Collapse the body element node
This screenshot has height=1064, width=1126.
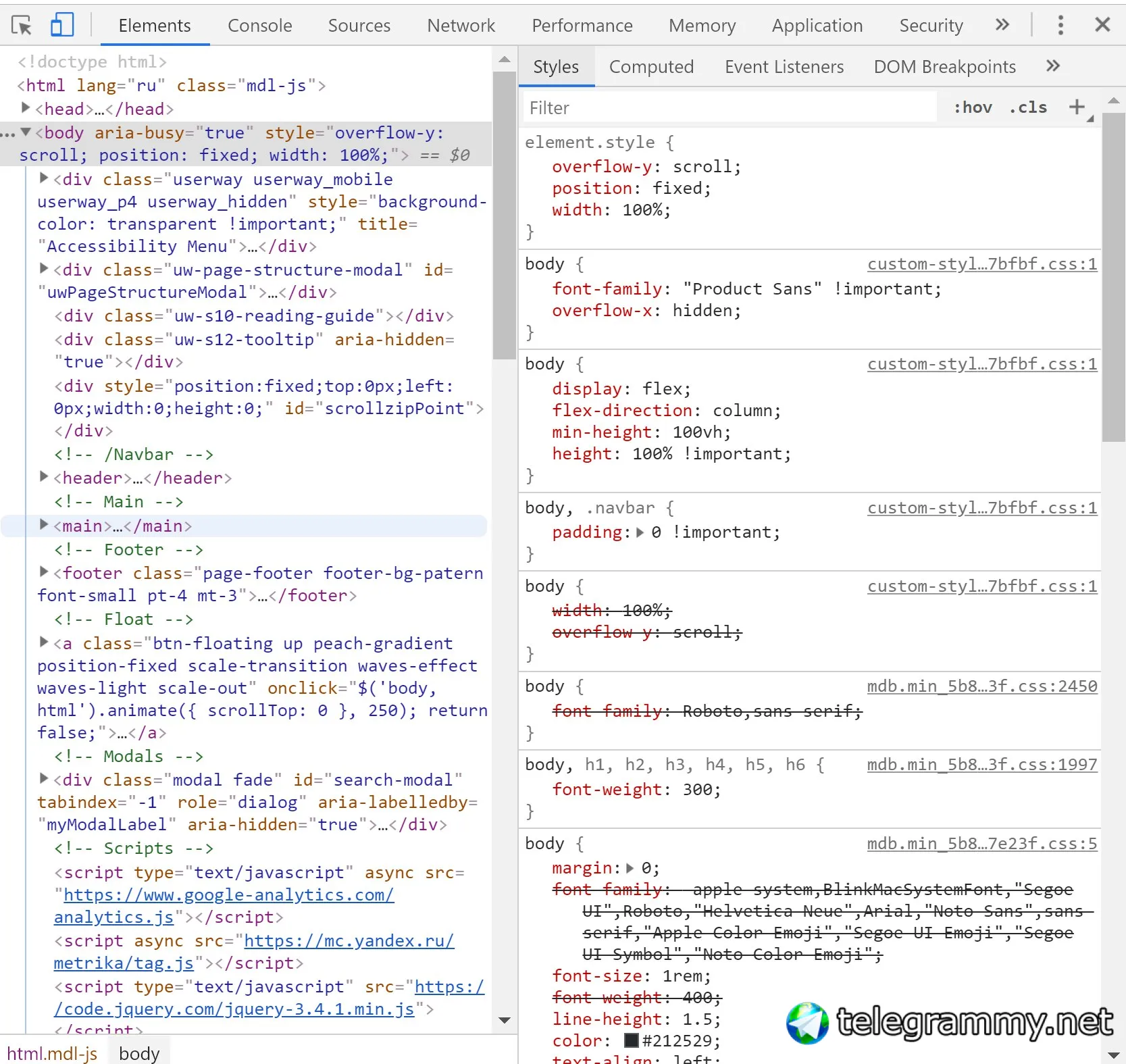click(x=26, y=132)
